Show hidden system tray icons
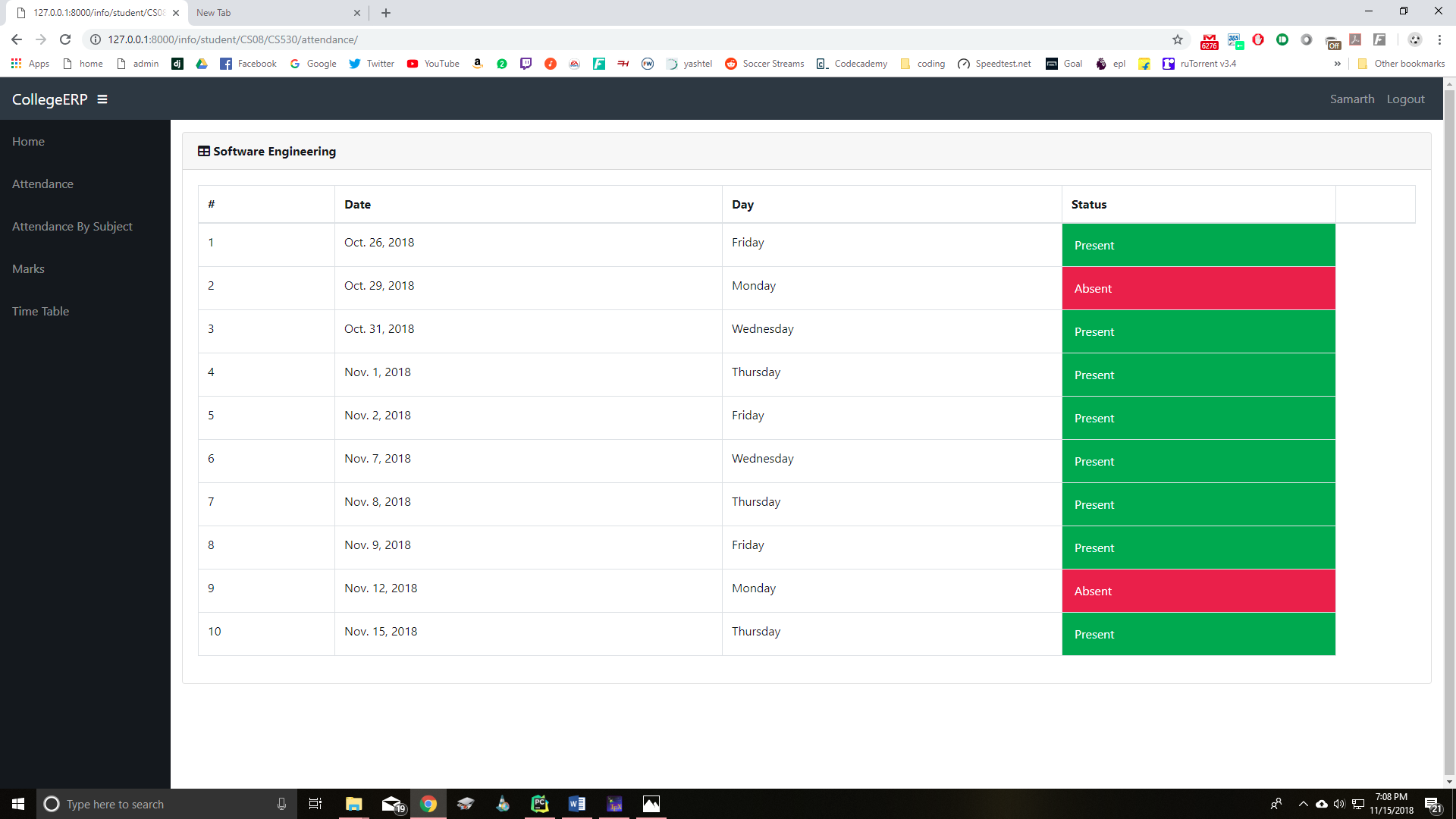This screenshot has height=819, width=1456. tap(1303, 804)
